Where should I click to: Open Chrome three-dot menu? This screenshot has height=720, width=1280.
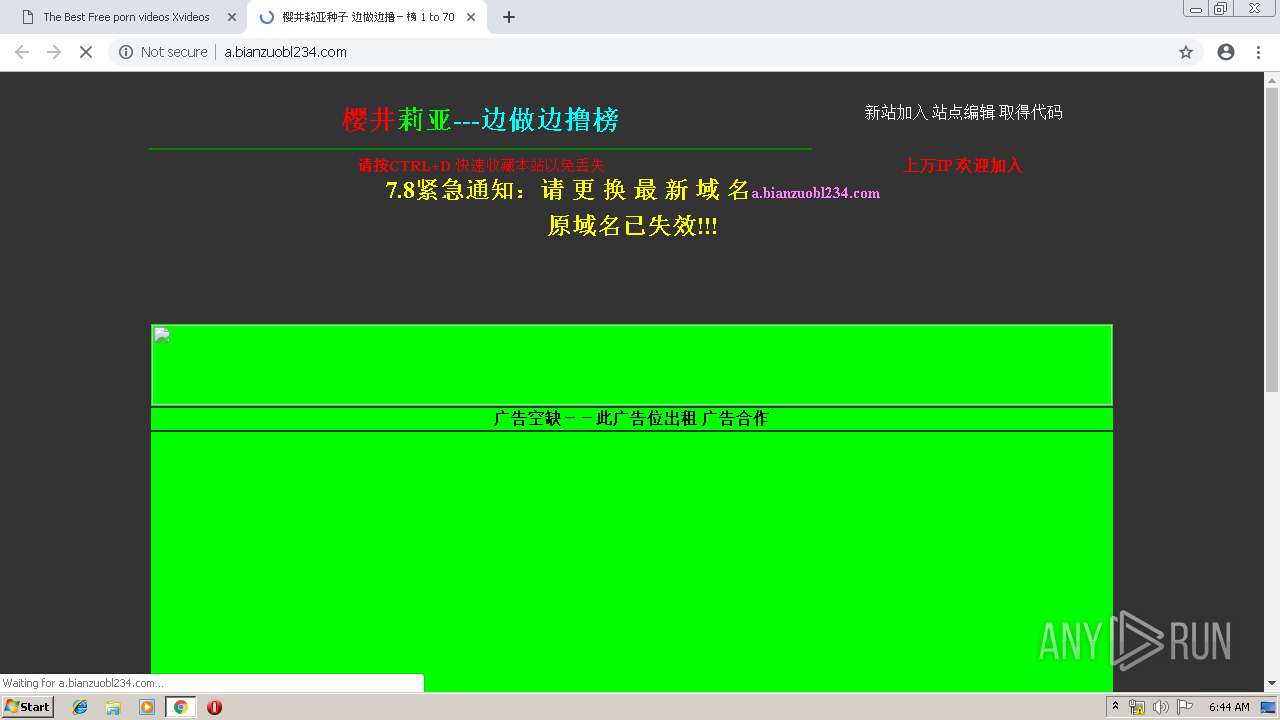click(x=1258, y=52)
